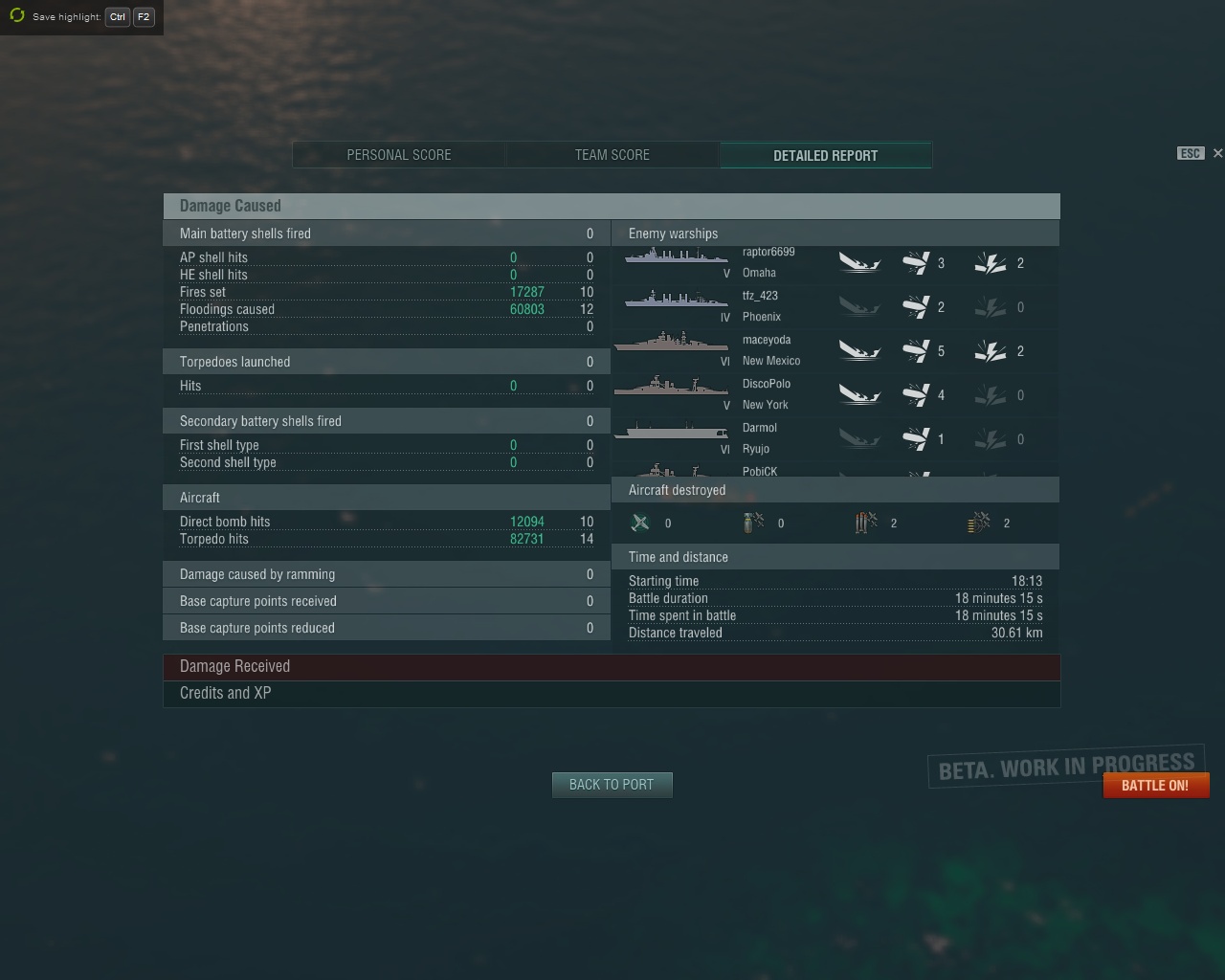The image size is (1225, 980).
Task: Select the Detailed Report tab
Action: pos(825,155)
